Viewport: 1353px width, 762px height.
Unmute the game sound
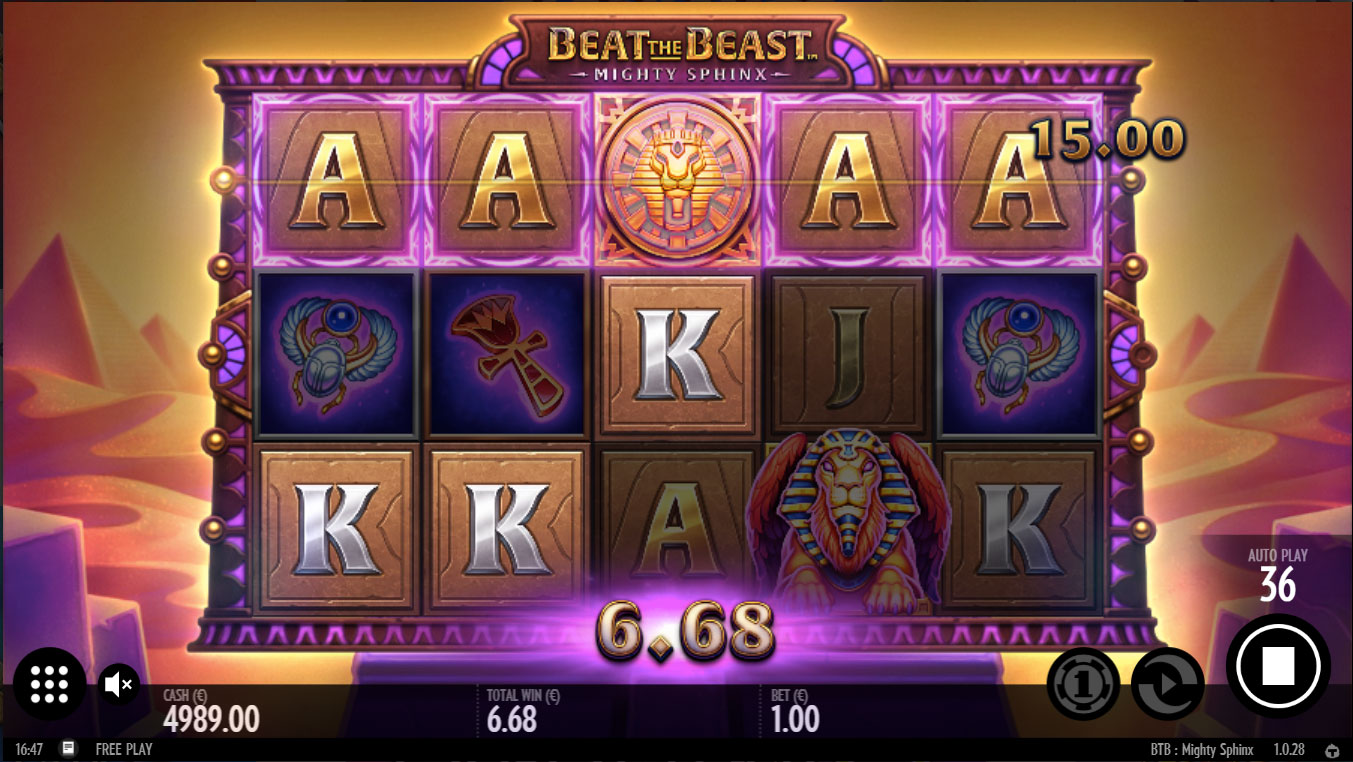tap(120, 684)
